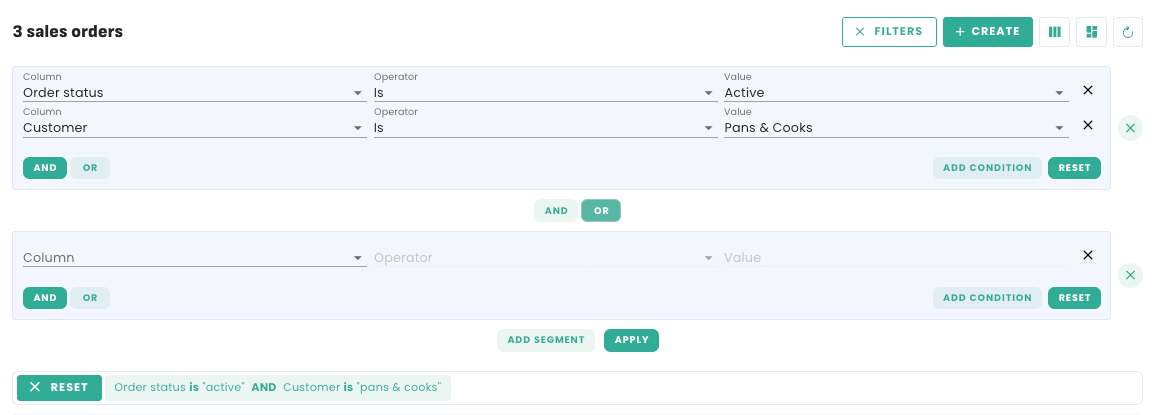This screenshot has height=415, width=1156.
Task: Delete the first filter segment
Action: pos(1130,128)
